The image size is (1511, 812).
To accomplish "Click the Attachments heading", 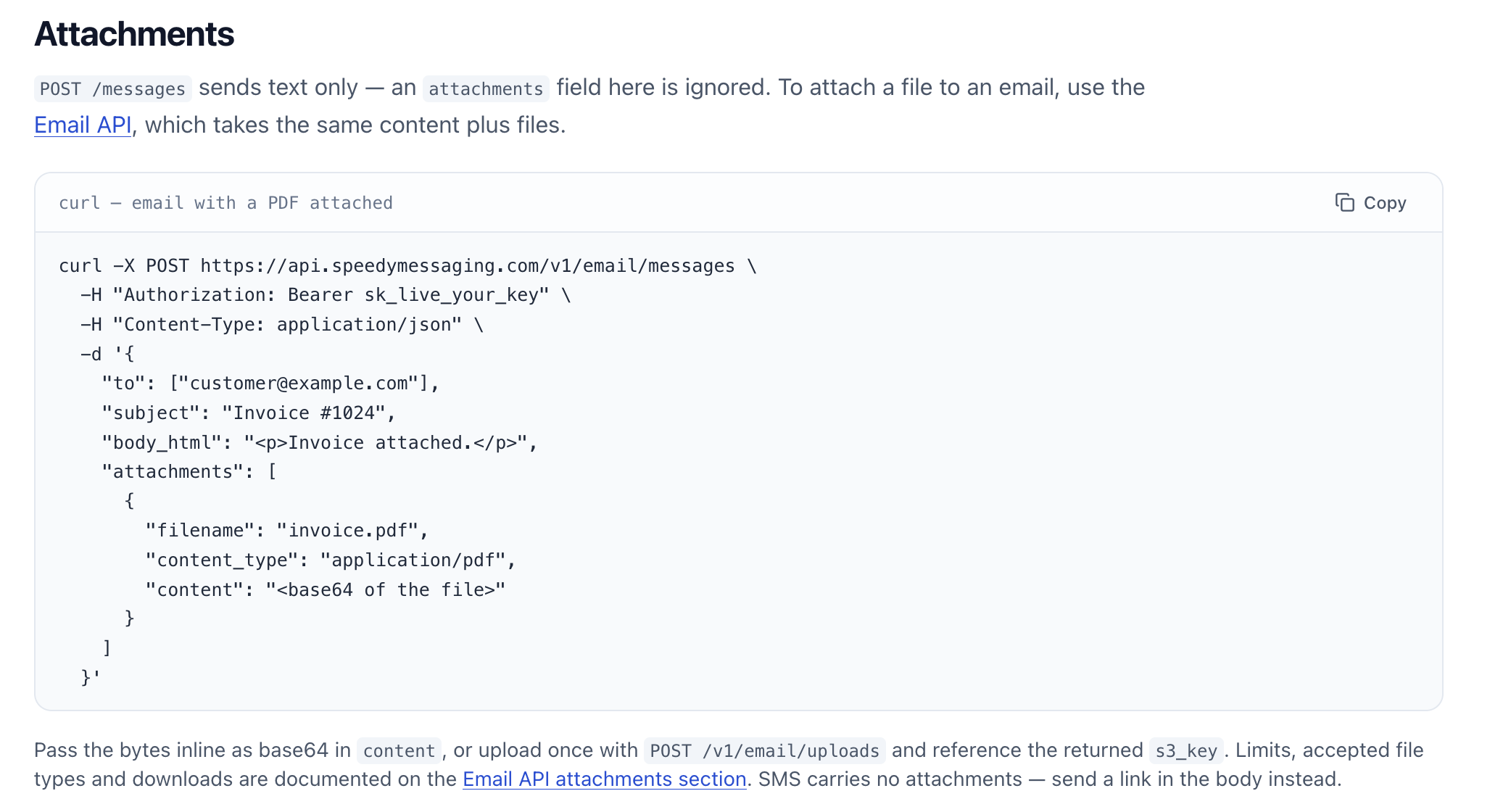I will 134,34.
